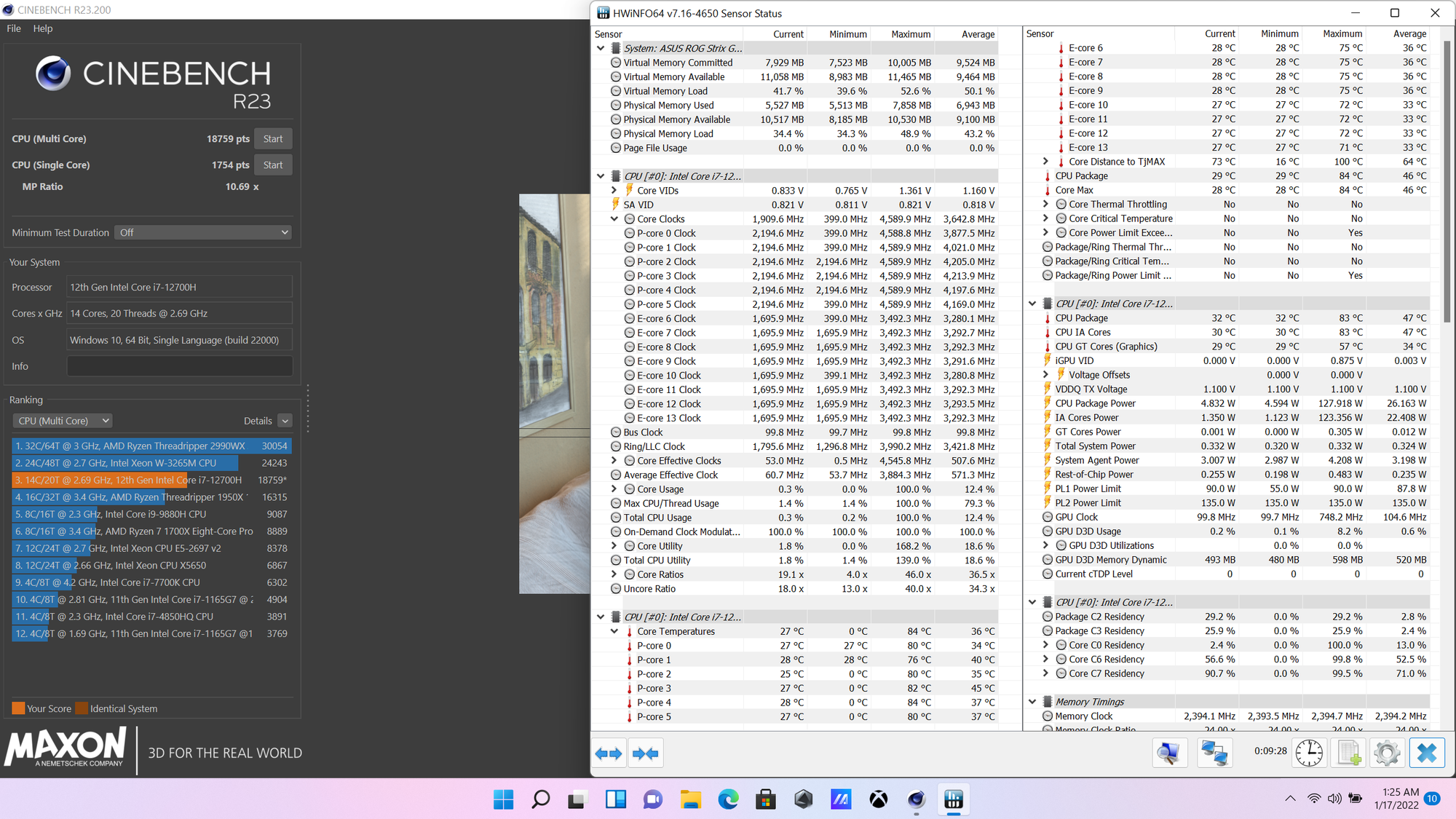Click HWiNFO shrink columns arrows icon

click(645, 753)
